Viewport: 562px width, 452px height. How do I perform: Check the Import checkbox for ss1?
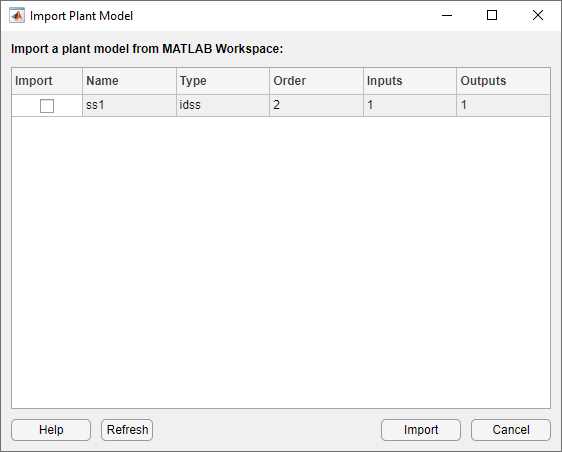click(47, 106)
